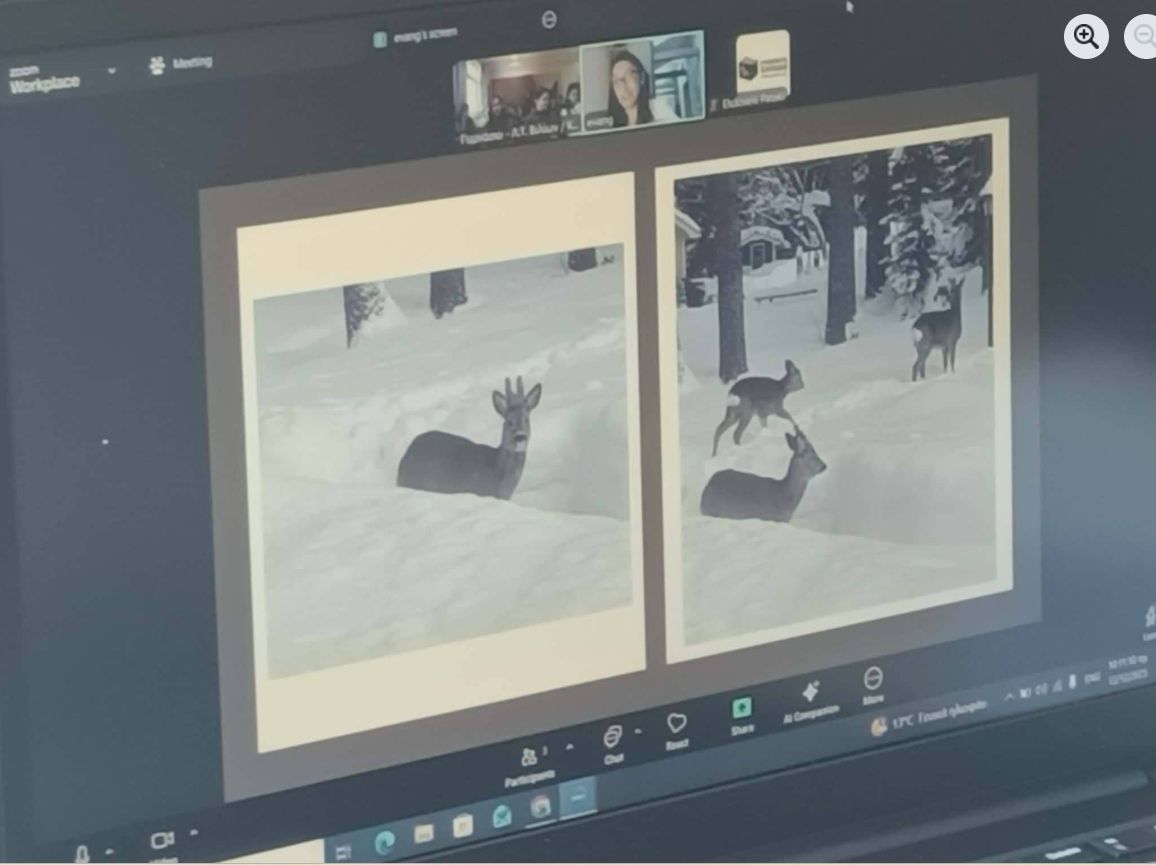Click the zoom-in magnifier icon
This screenshot has width=1156, height=865.
coord(1086,37)
